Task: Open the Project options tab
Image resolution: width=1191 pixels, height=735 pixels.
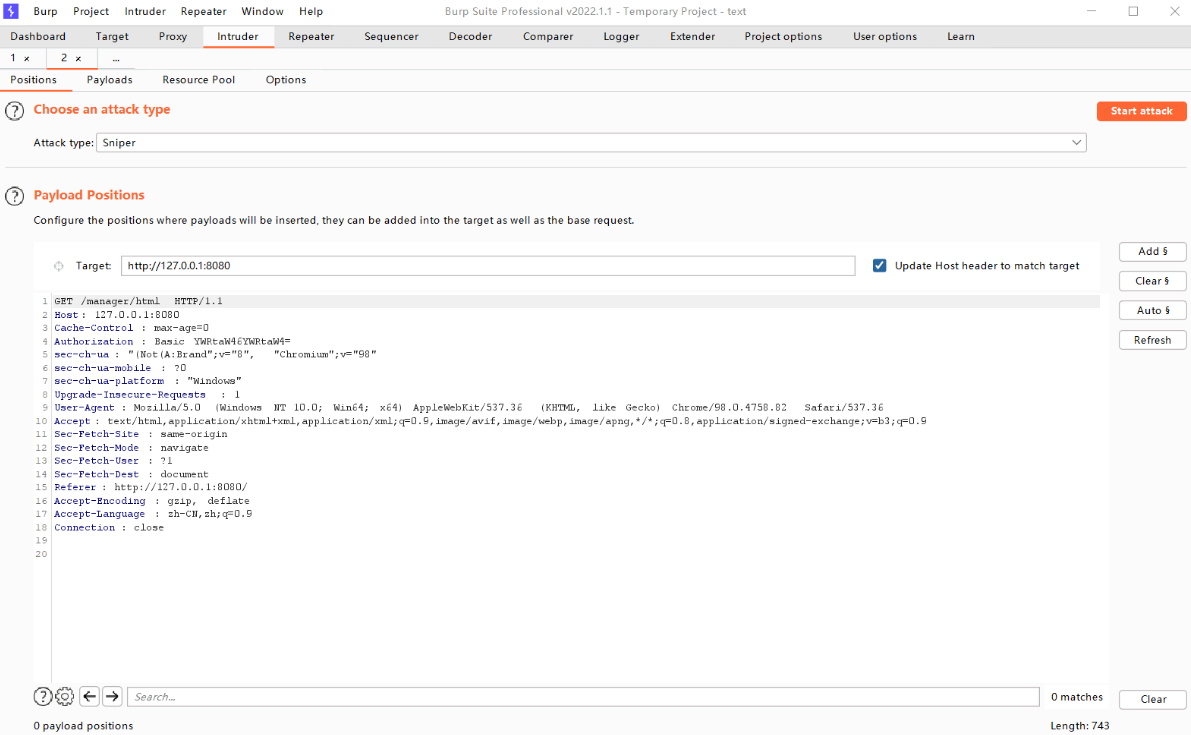Action: tap(783, 36)
